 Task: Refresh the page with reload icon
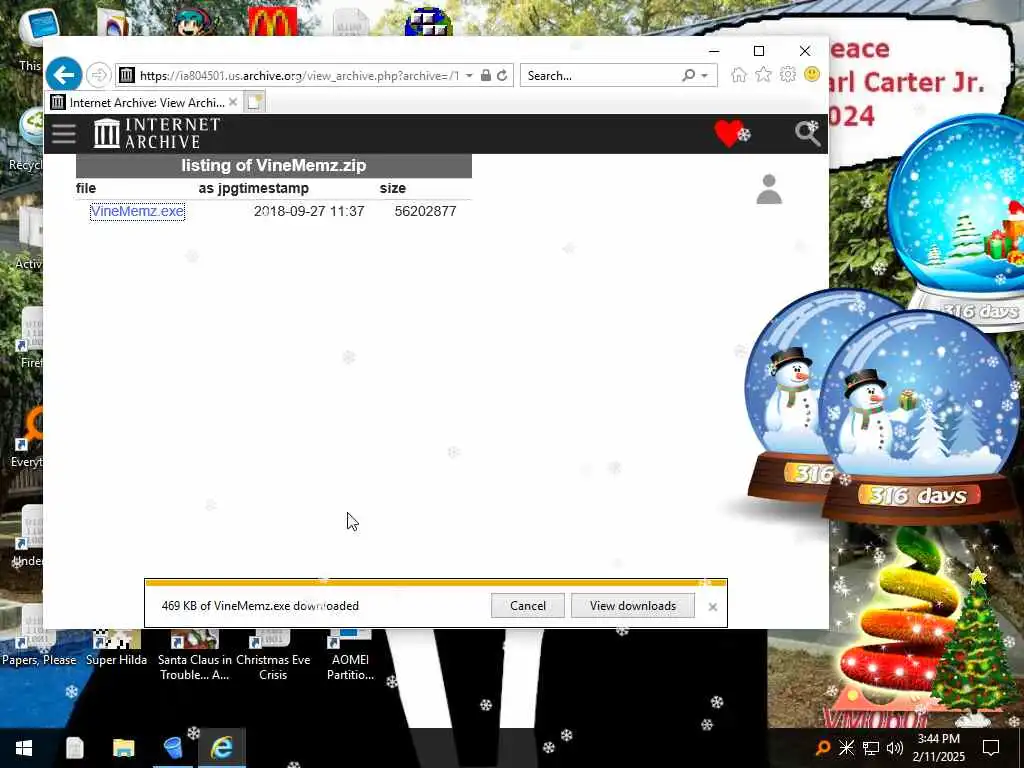(502, 75)
